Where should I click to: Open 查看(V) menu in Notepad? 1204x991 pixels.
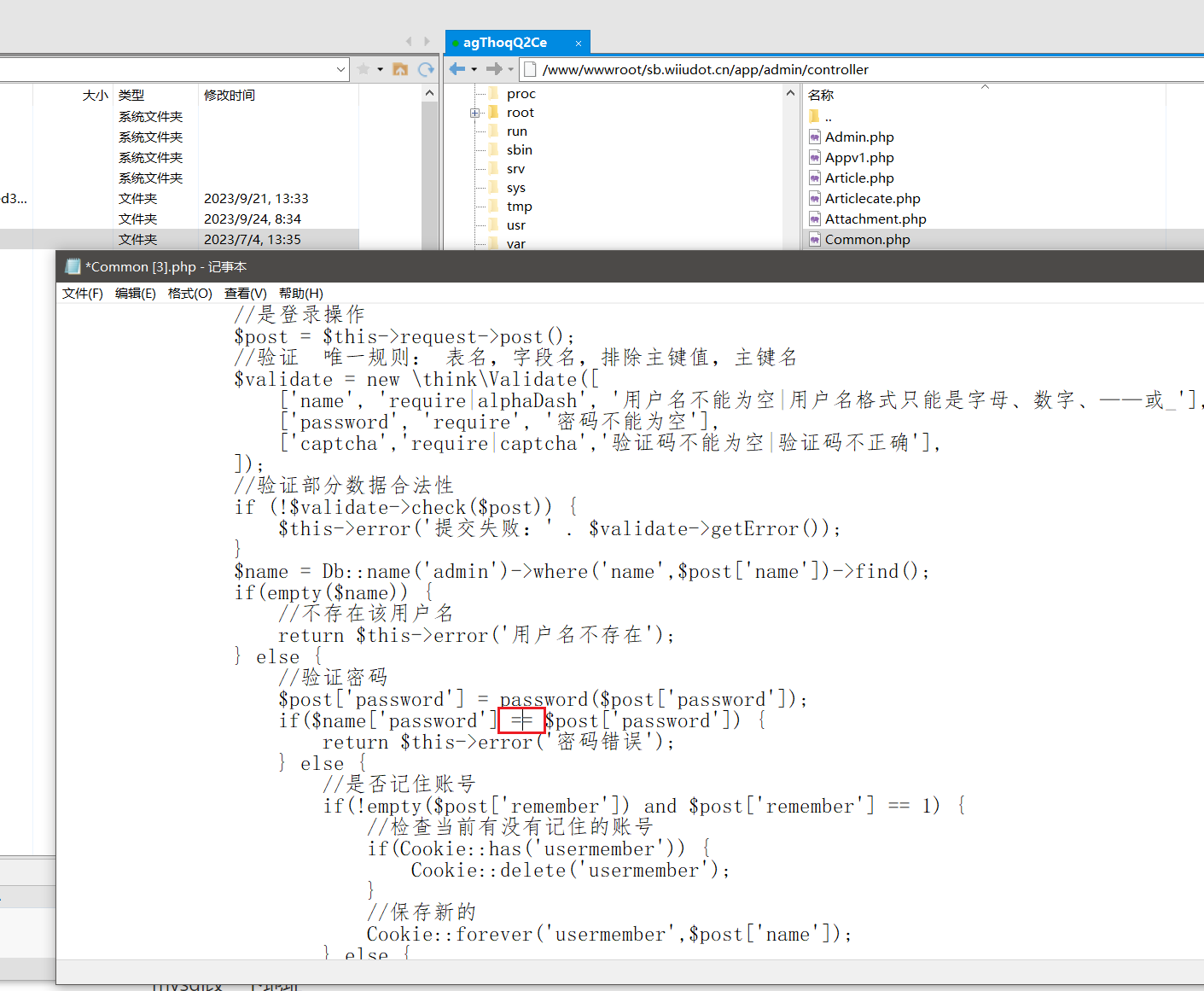[x=246, y=294]
